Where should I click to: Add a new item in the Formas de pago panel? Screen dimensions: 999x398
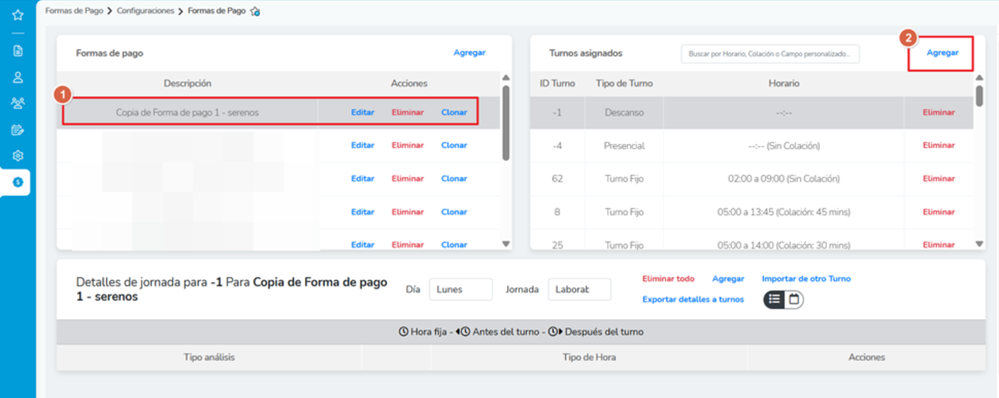[x=470, y=53]
